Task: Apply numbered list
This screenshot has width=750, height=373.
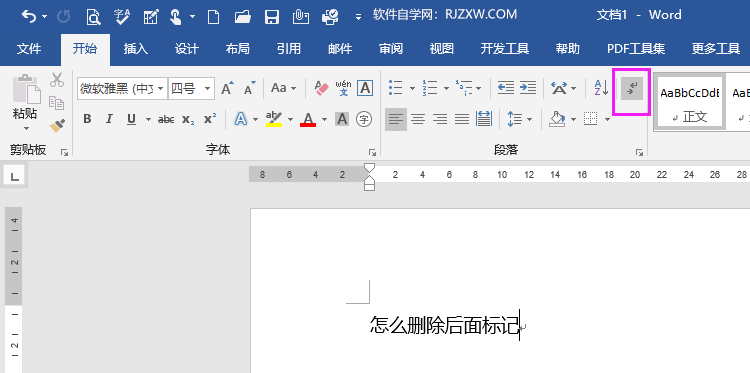Action: [430, 88]
